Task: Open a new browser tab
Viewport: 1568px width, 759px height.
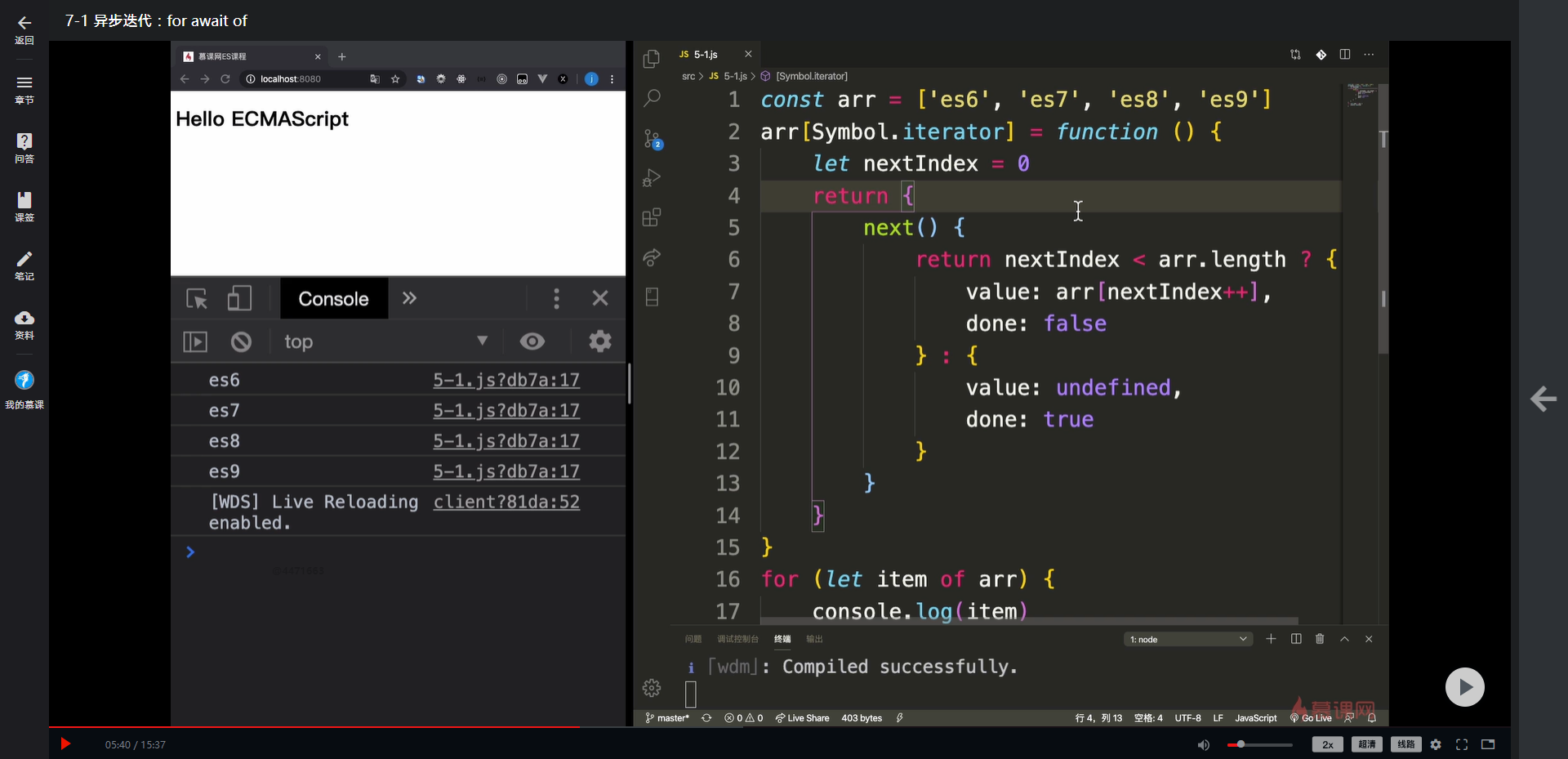Action: [x=342, y=56]
